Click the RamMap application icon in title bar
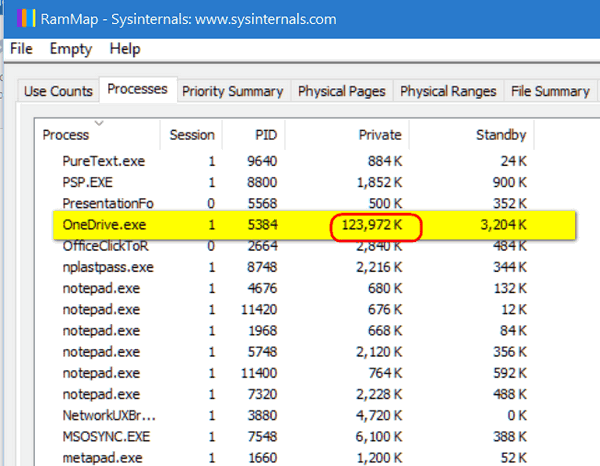The image size is (600, 466). [26, 18]
